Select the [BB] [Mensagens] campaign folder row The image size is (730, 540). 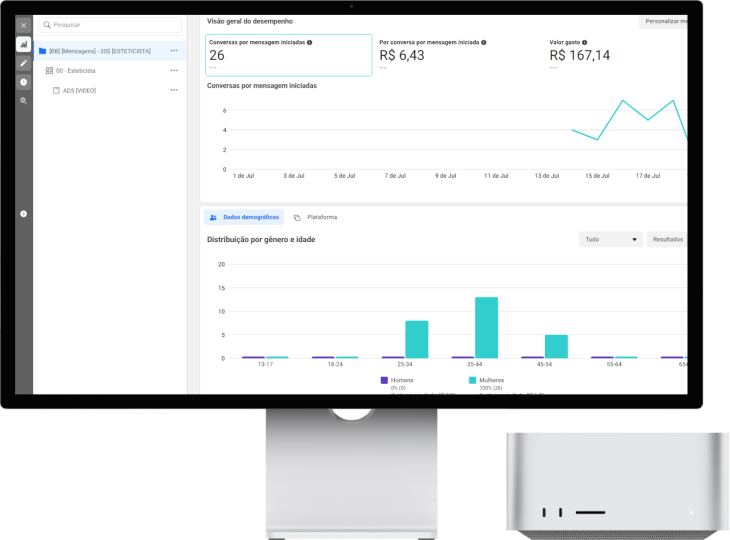110,51
